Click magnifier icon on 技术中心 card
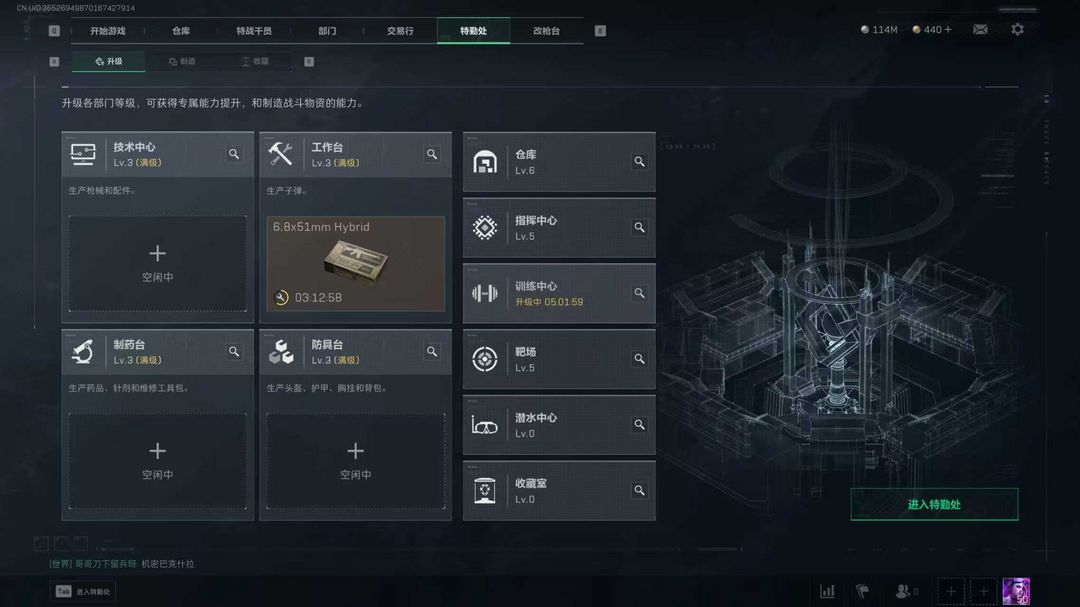 234,154
